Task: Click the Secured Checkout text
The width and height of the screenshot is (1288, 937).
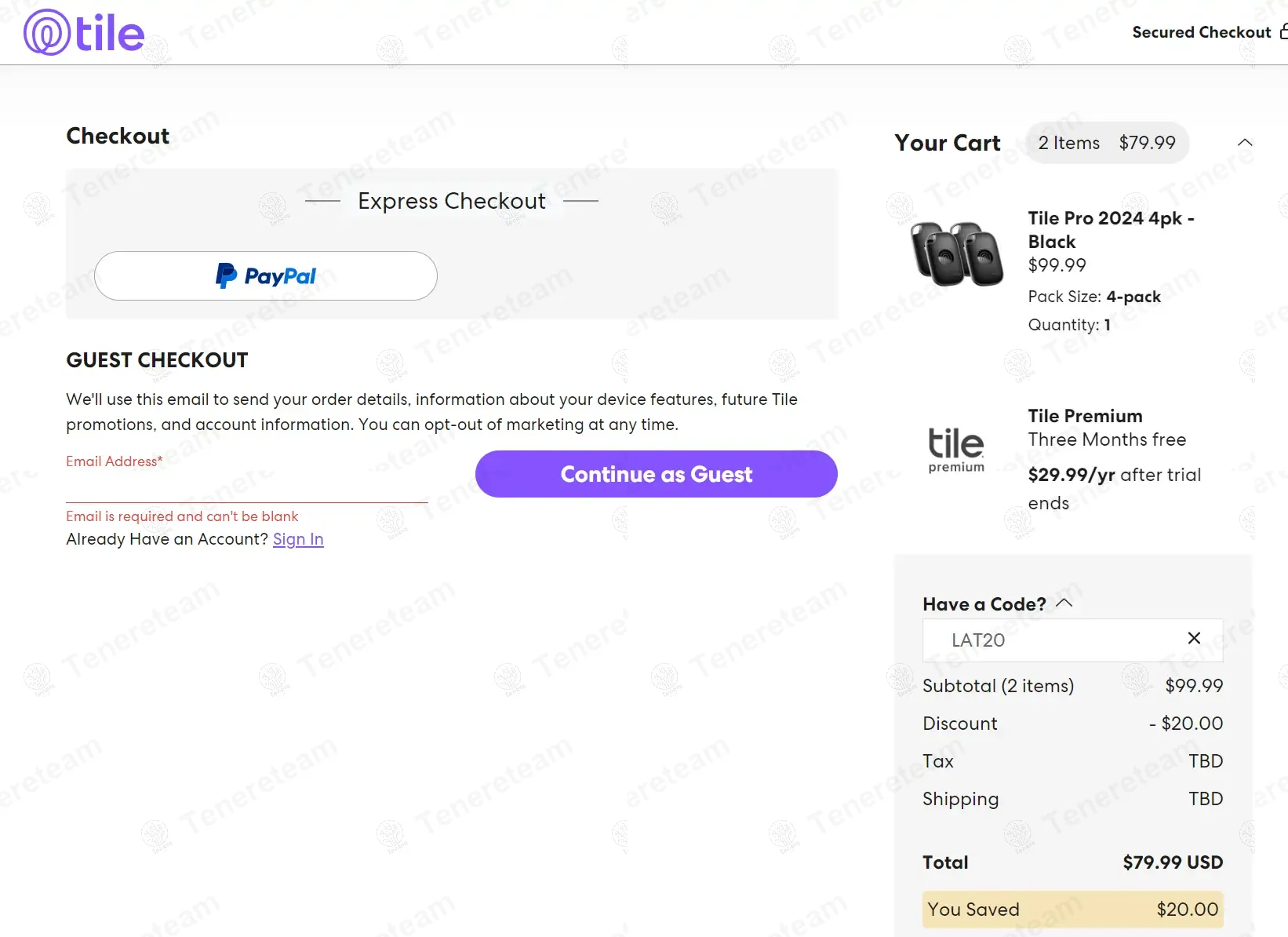Action: 1201,32
